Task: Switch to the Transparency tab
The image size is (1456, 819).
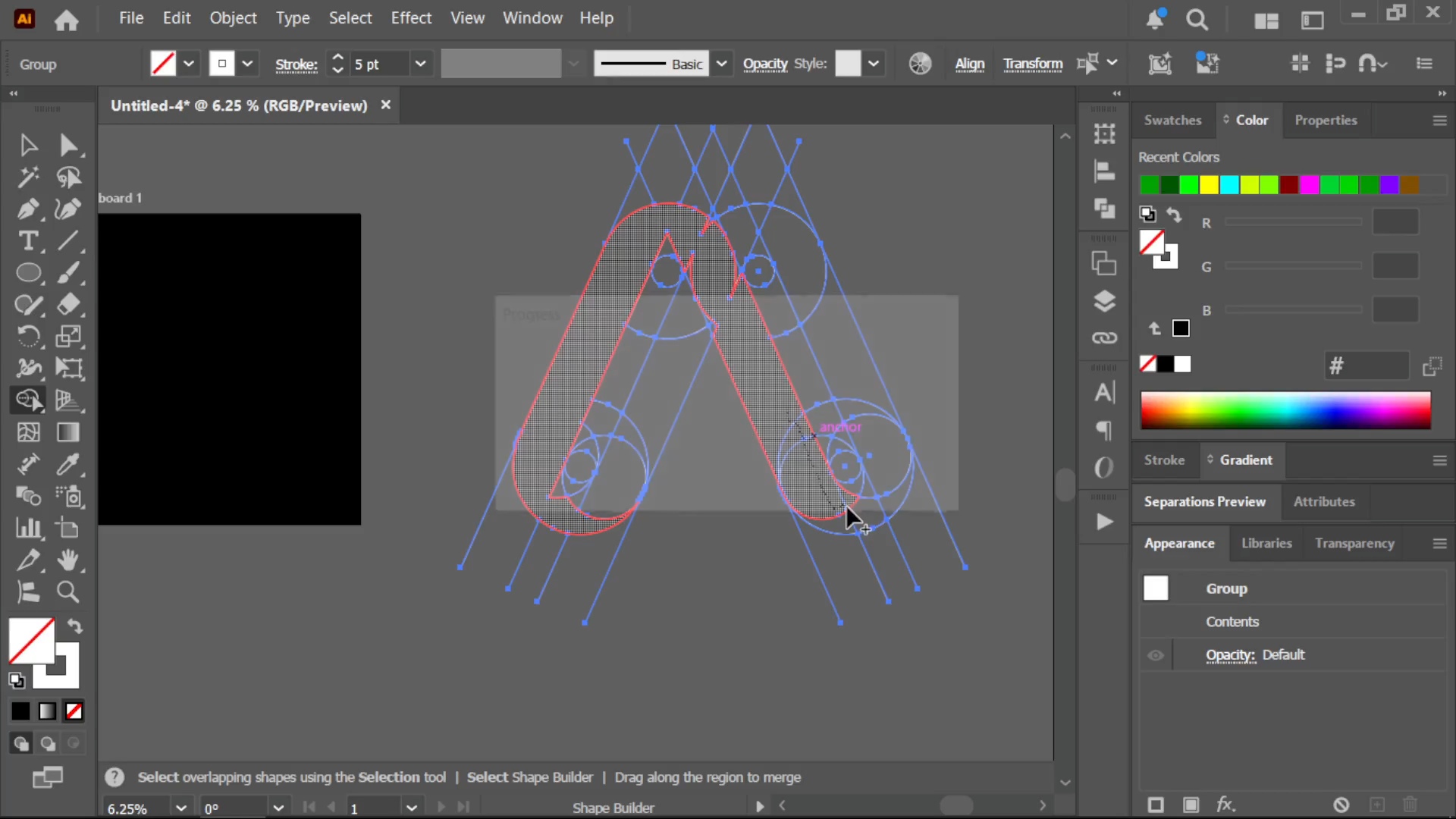Action: pyautogui.click(x=1354, y=544)
